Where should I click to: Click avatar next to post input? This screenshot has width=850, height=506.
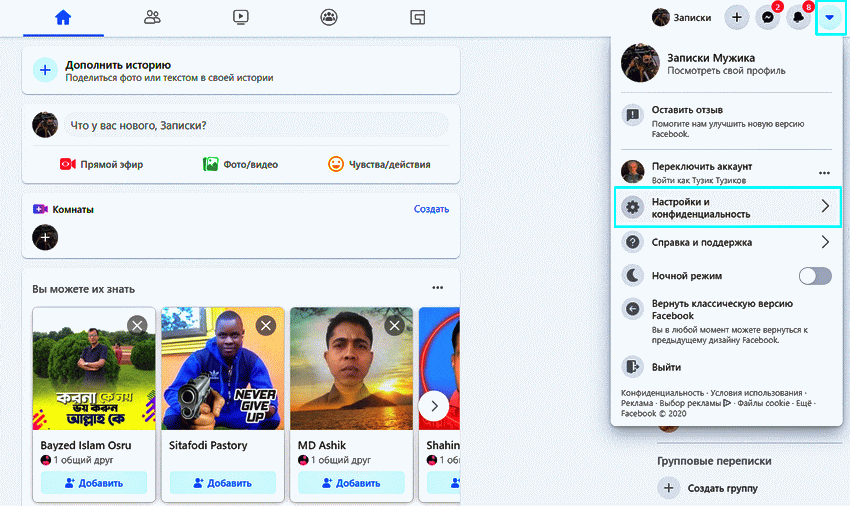(45, 125)
